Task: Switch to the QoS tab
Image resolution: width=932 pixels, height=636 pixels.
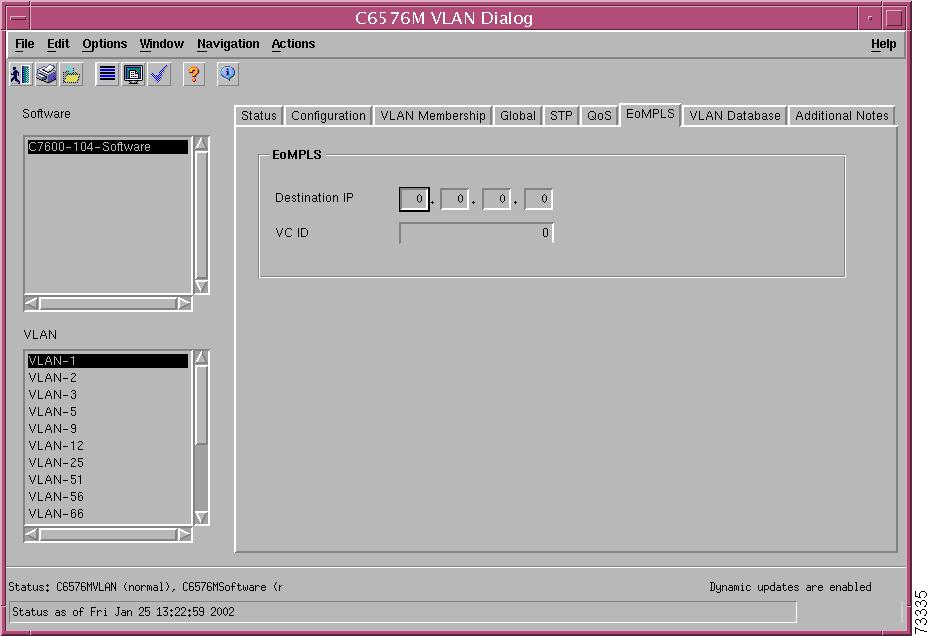Action: (599, 116)
